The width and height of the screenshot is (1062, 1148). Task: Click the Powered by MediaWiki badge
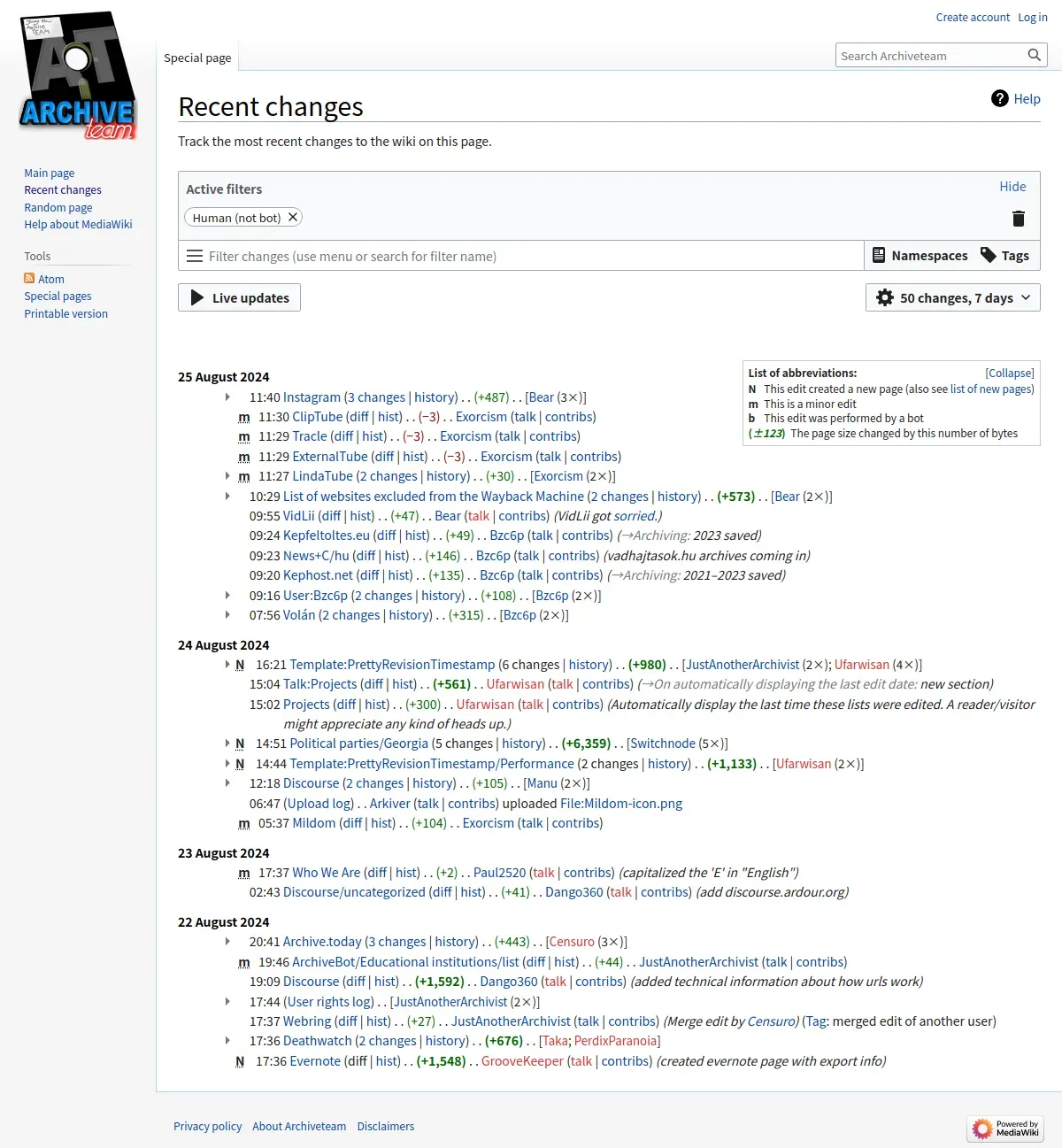click(1006, 1129)
